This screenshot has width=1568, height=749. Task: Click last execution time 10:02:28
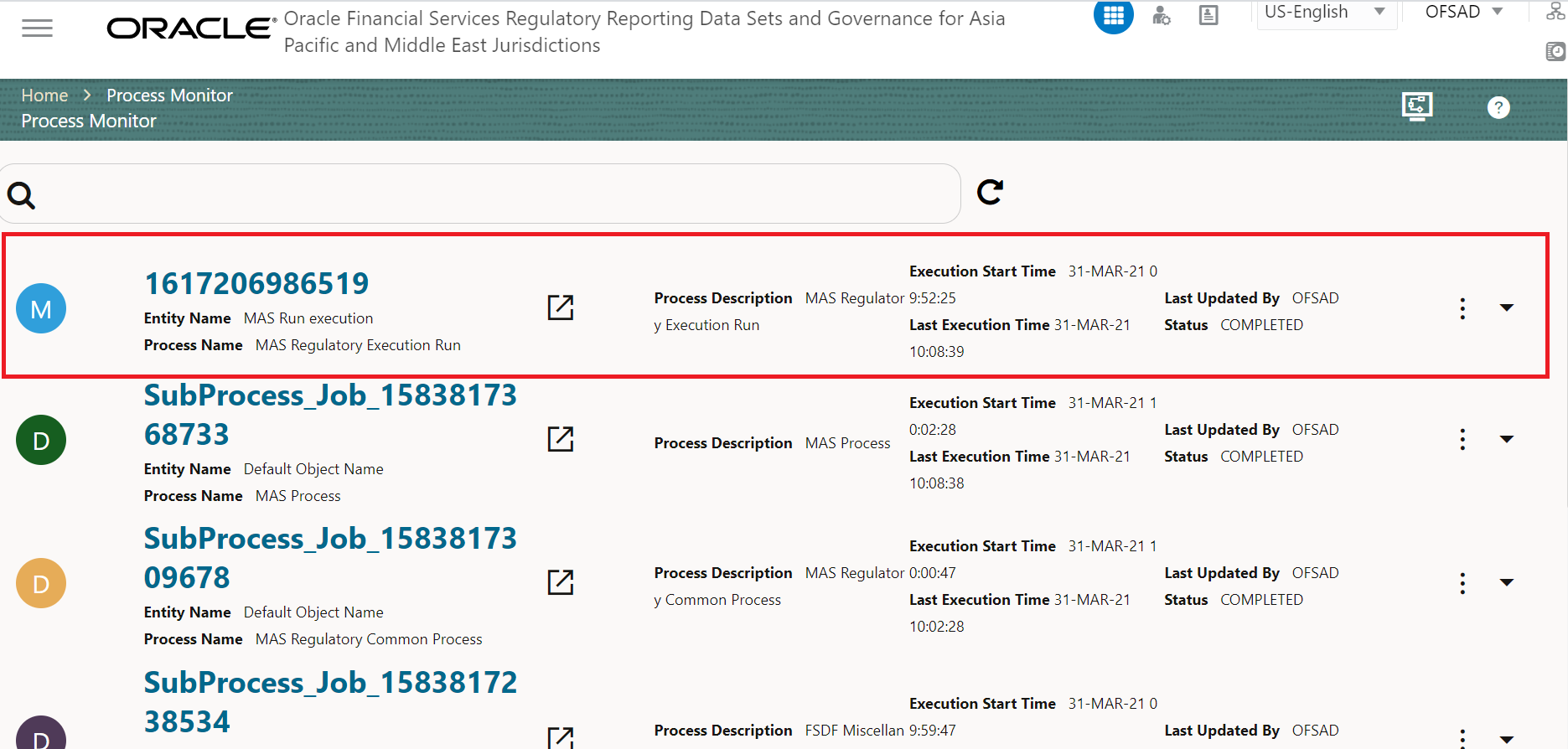[x=937, y=627]
